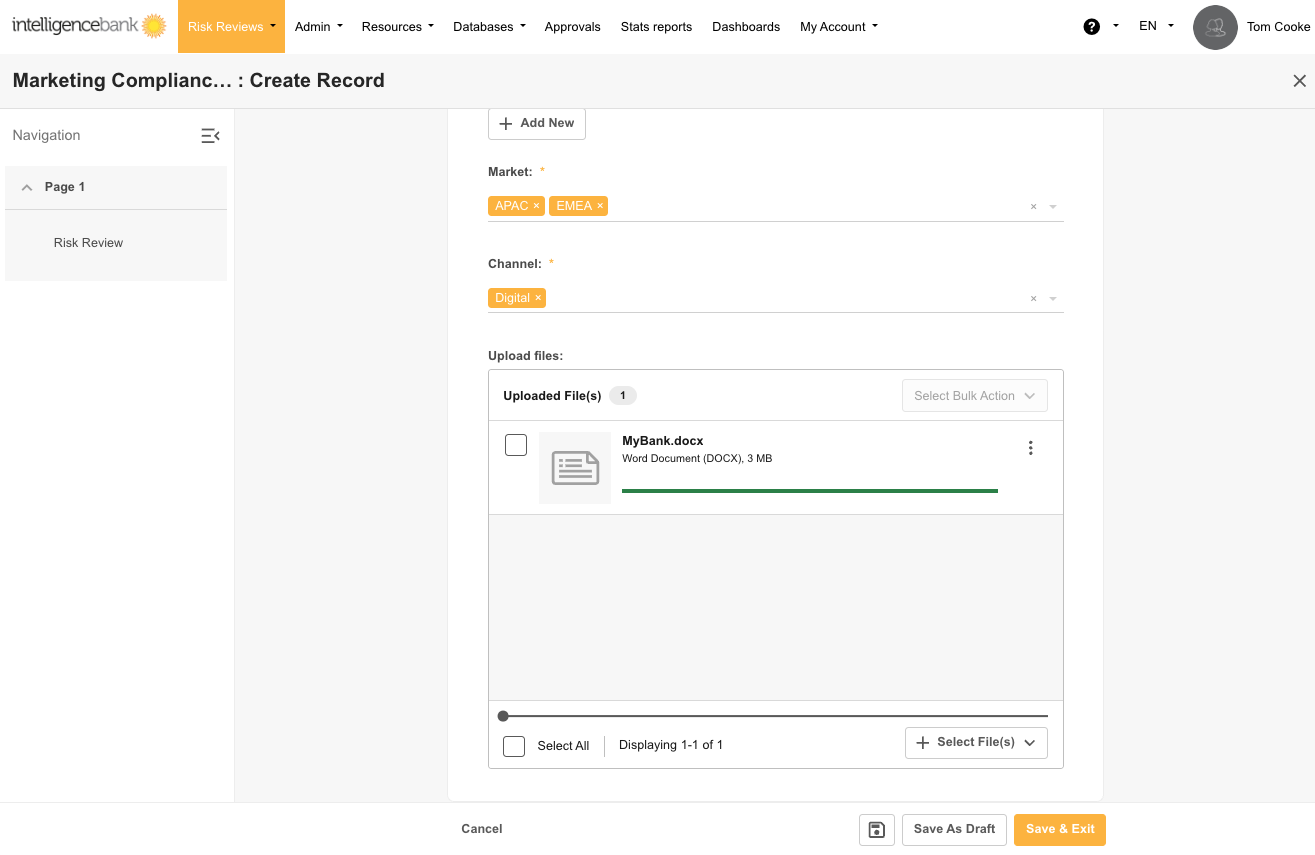The height and width of the screenshot is (855, 1315).
Task: Click the Save & Exit button
Action: 1060,830
